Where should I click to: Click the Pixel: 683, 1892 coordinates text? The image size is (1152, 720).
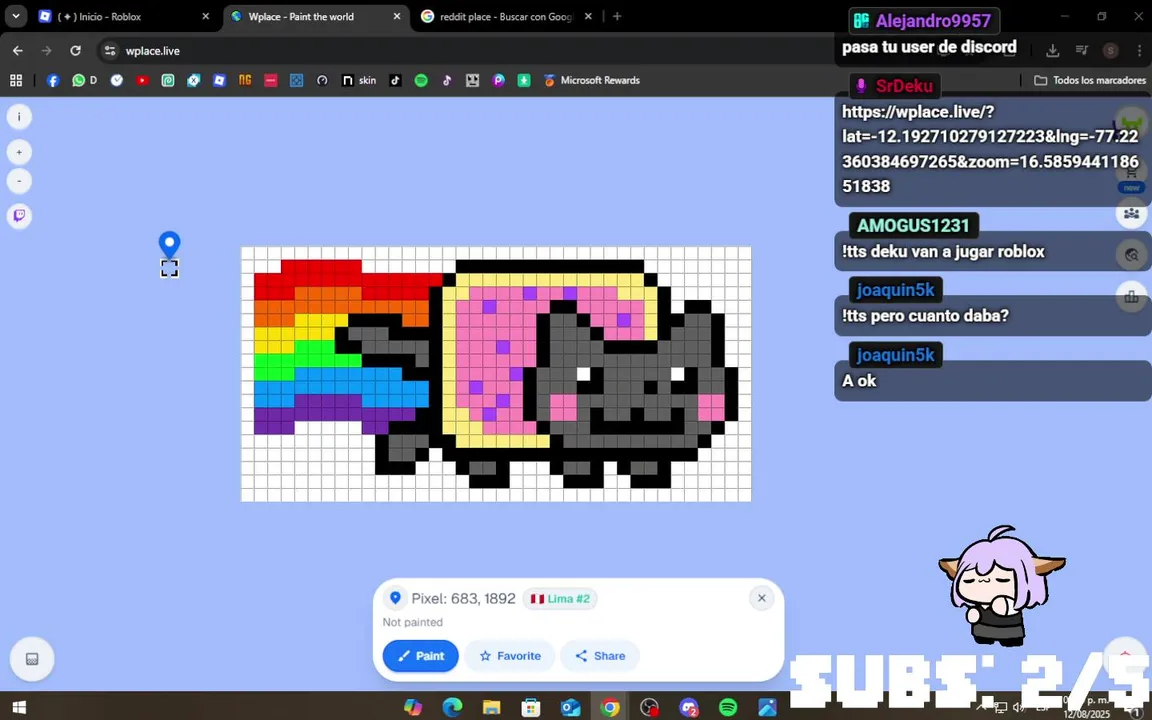click(x=463, y=599)
